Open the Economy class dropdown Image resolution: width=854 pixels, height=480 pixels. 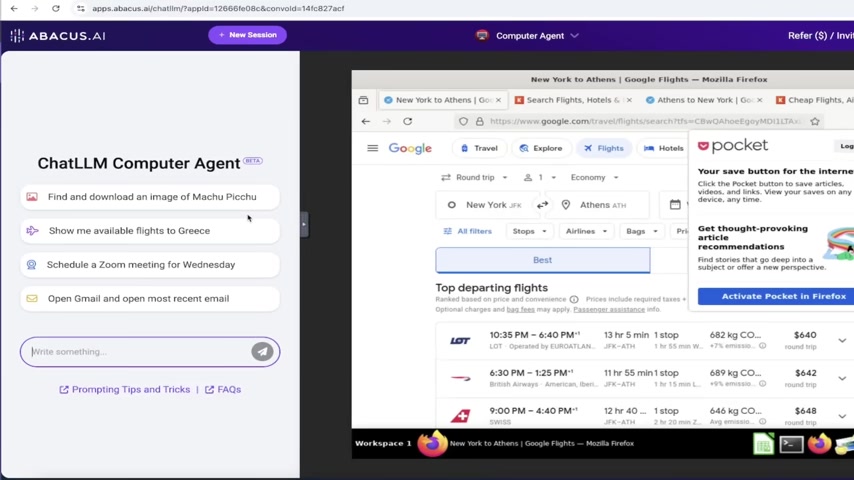(594, 178)
